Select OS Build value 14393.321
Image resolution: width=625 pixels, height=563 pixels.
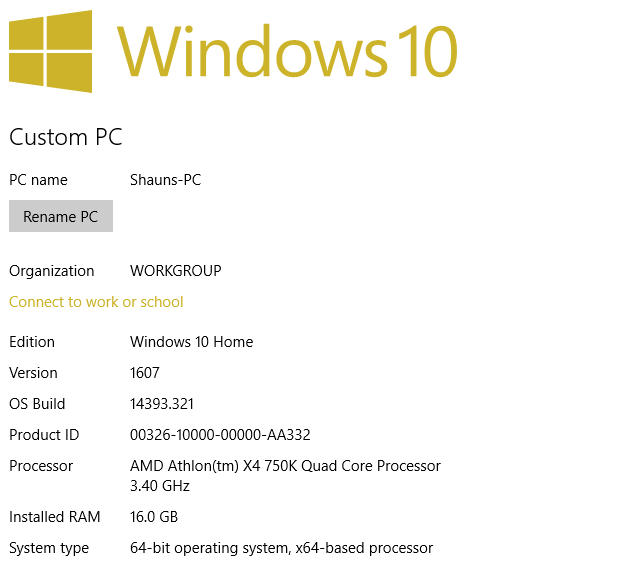pyautogui.click(x=162, y=404)
